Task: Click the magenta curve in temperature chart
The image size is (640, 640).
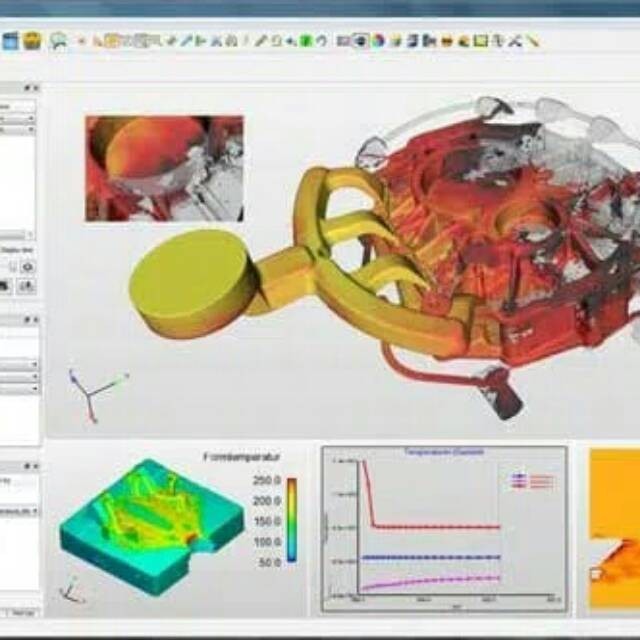Action: (x=431, y=582)
